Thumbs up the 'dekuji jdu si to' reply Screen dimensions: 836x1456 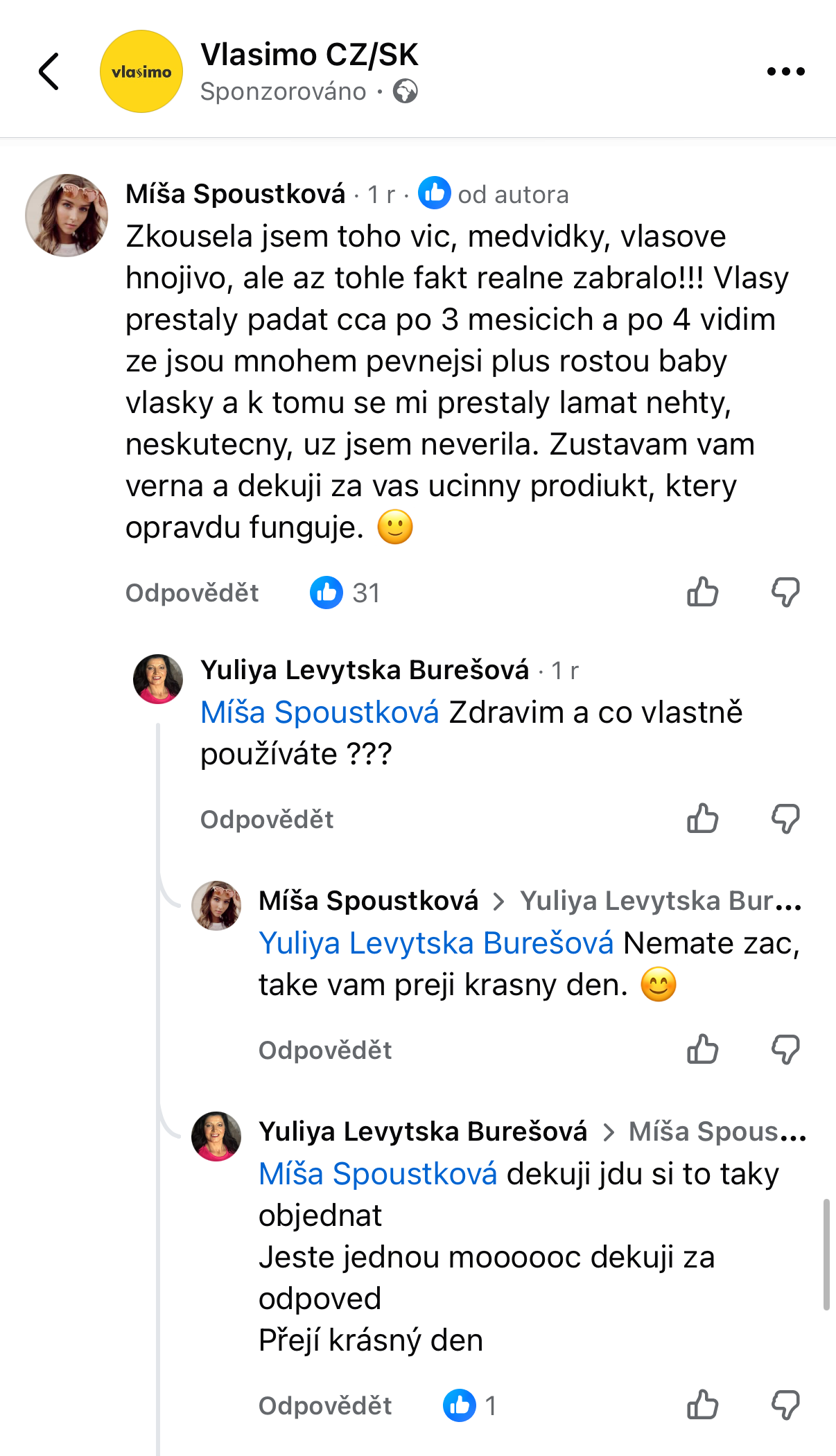click(x=702, y=1405)
